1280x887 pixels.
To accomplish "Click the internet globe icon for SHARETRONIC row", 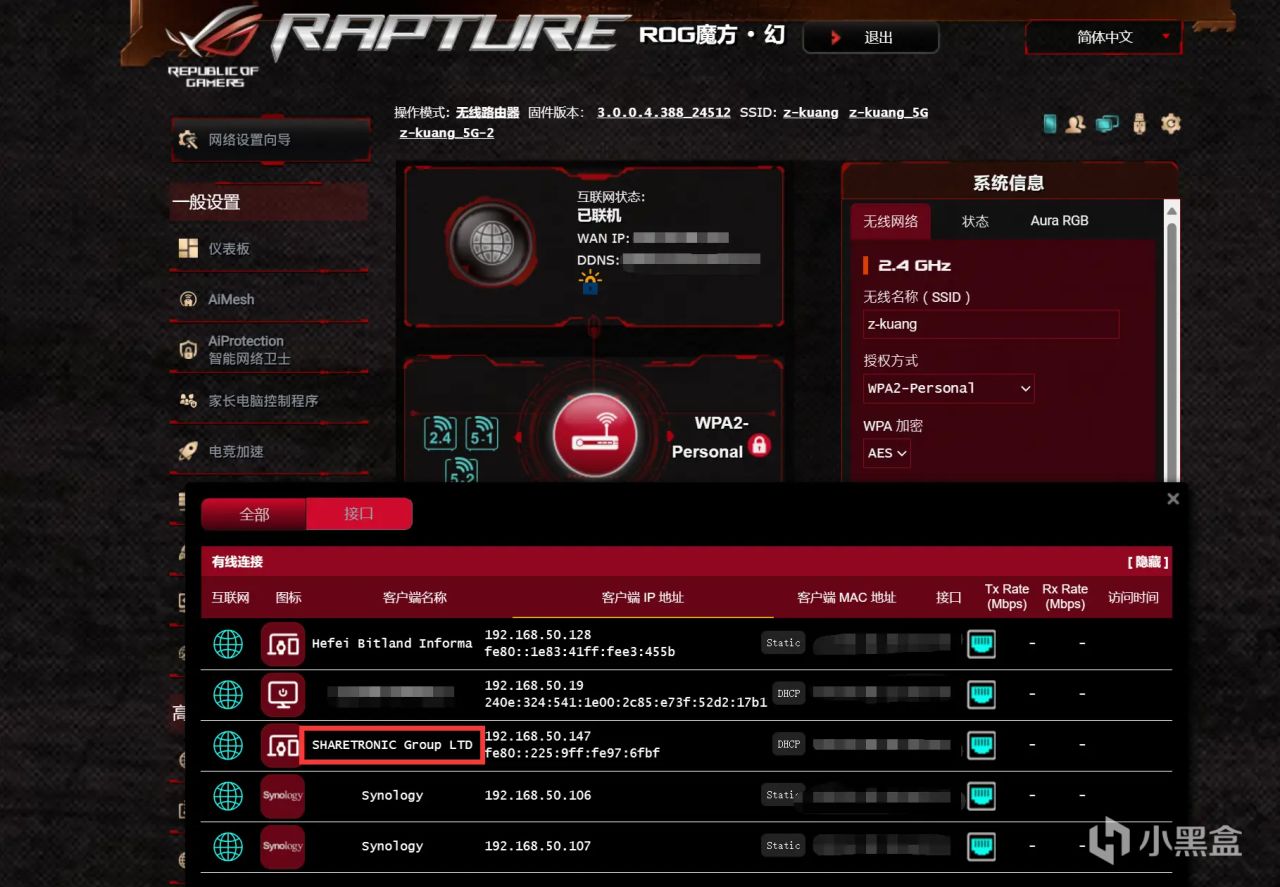I will coord(228,745).
